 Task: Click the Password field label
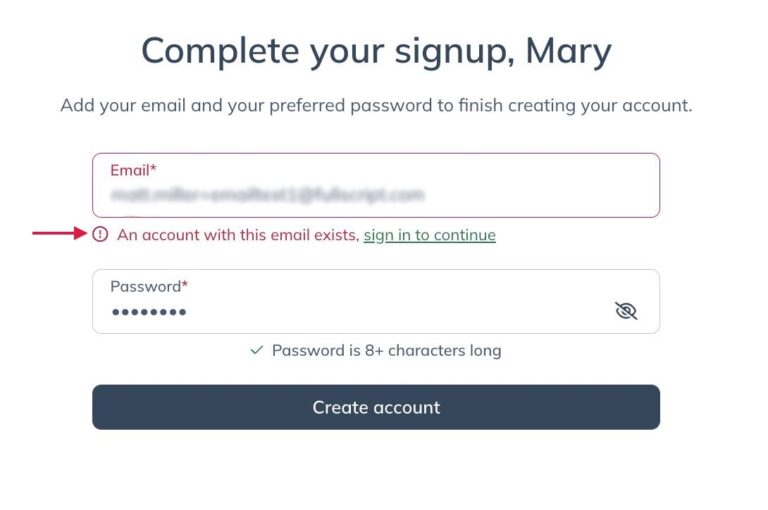tap(145, 286)
